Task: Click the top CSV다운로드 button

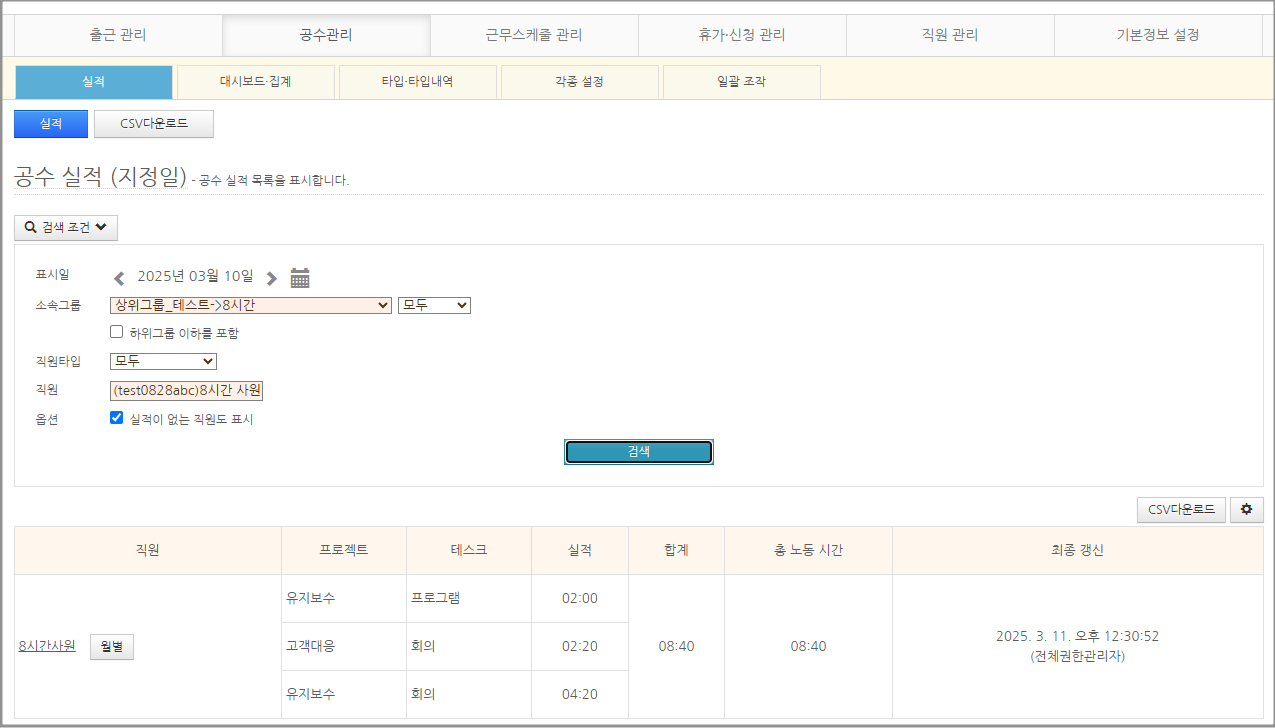Action: click(x=154, y=124)
